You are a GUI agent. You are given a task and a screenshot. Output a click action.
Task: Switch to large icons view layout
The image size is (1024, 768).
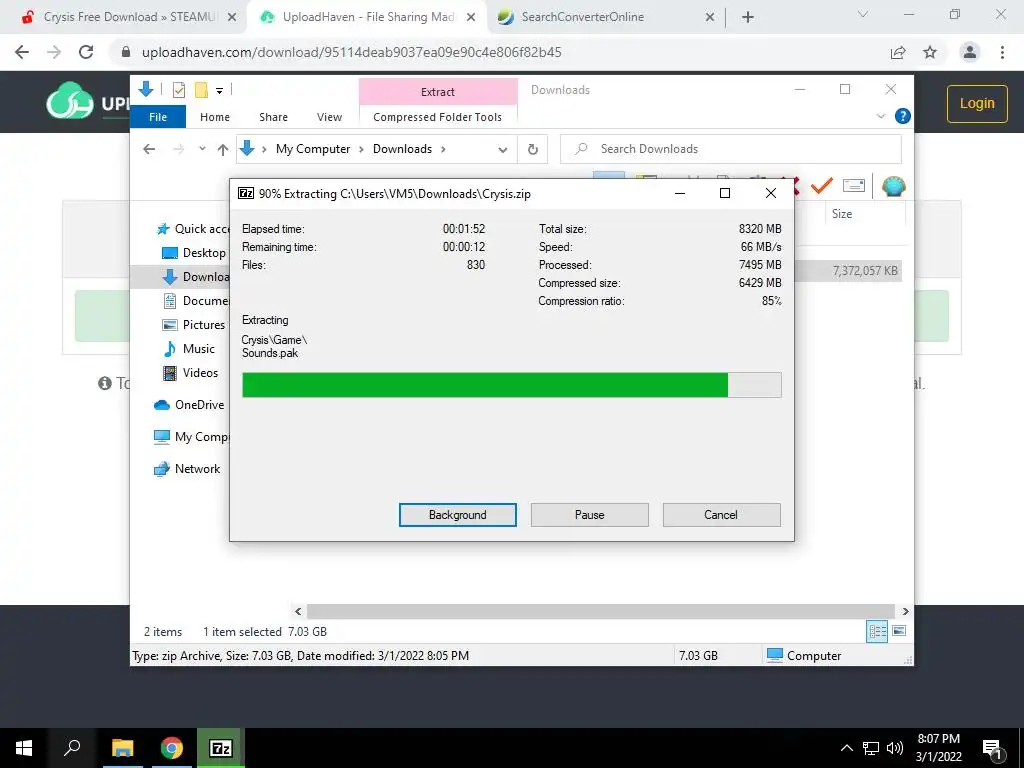[899, 631]
